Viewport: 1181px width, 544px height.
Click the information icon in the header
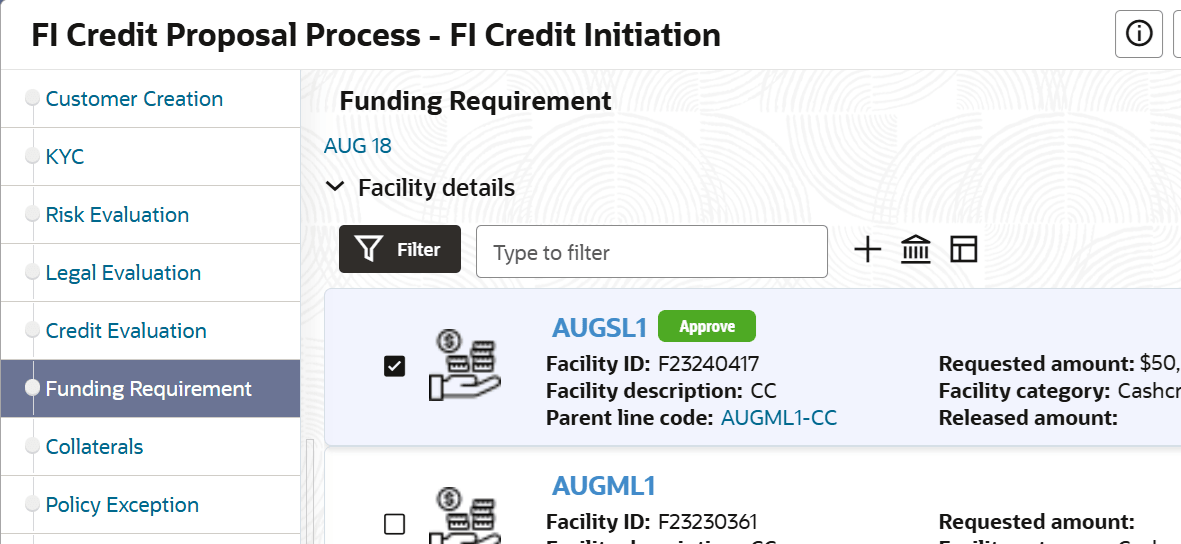pos(1138,34)
